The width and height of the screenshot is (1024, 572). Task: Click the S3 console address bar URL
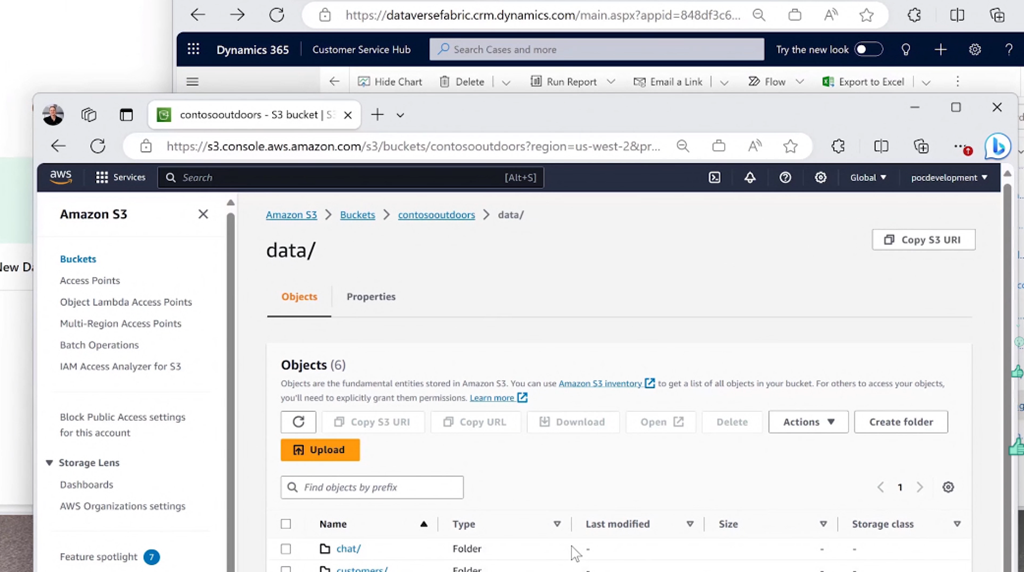coord(413,146)
